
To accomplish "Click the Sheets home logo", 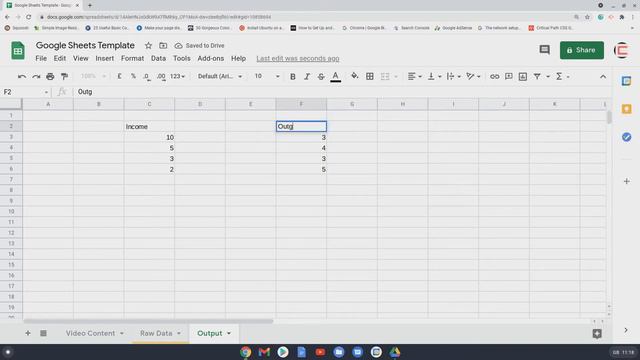I will [x=18, y=51].
